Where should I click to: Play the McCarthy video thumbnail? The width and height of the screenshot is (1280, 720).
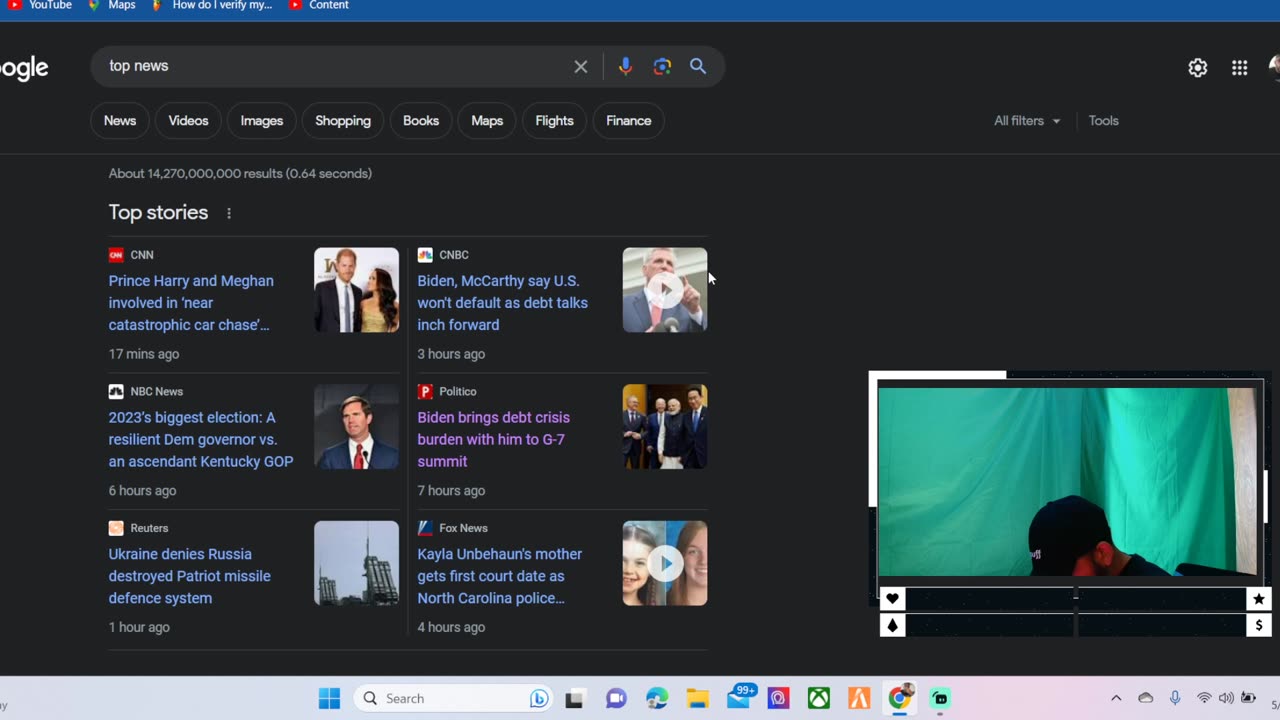(x=665, y=290)
